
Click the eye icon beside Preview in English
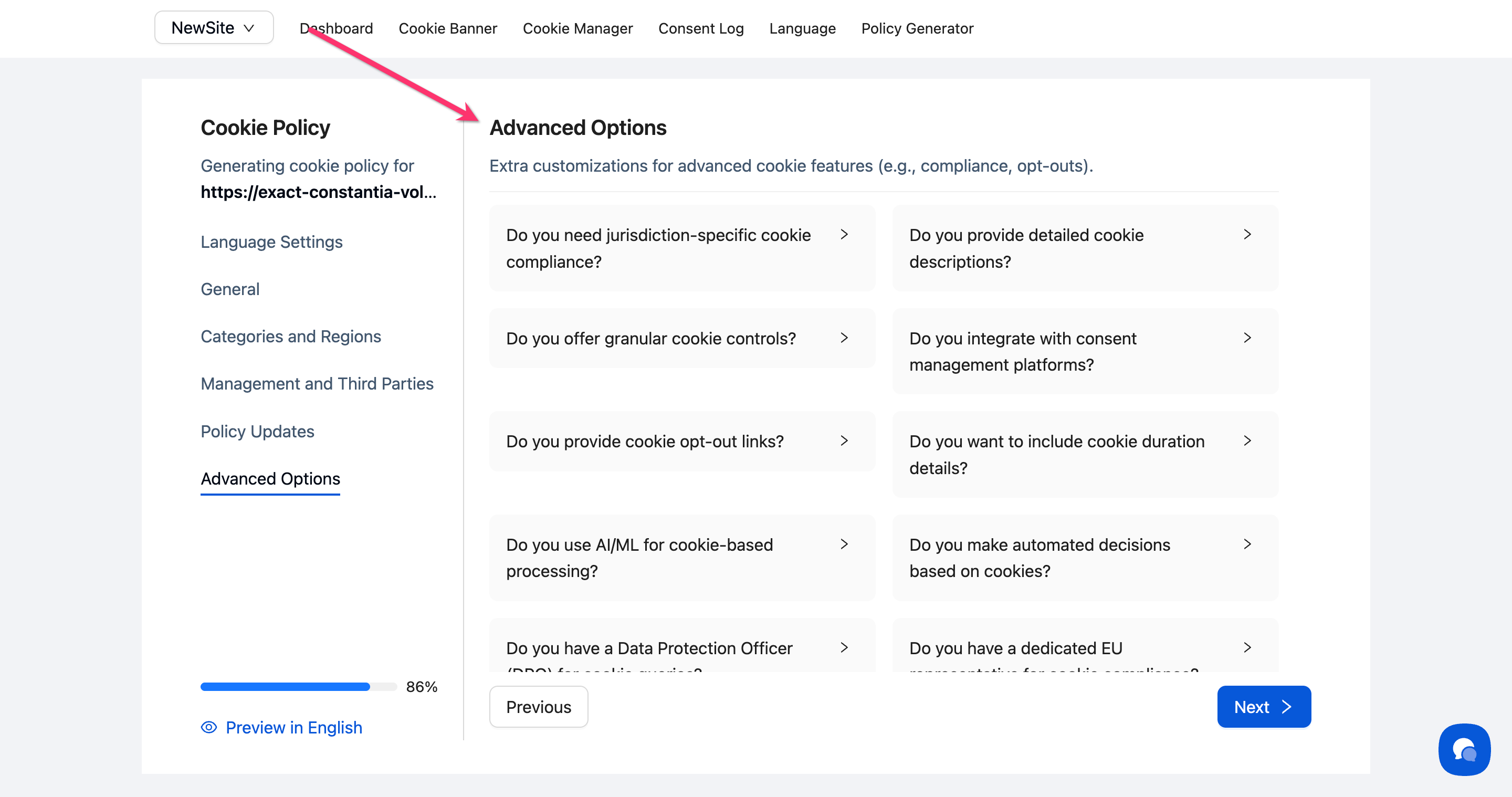[209, 727]
